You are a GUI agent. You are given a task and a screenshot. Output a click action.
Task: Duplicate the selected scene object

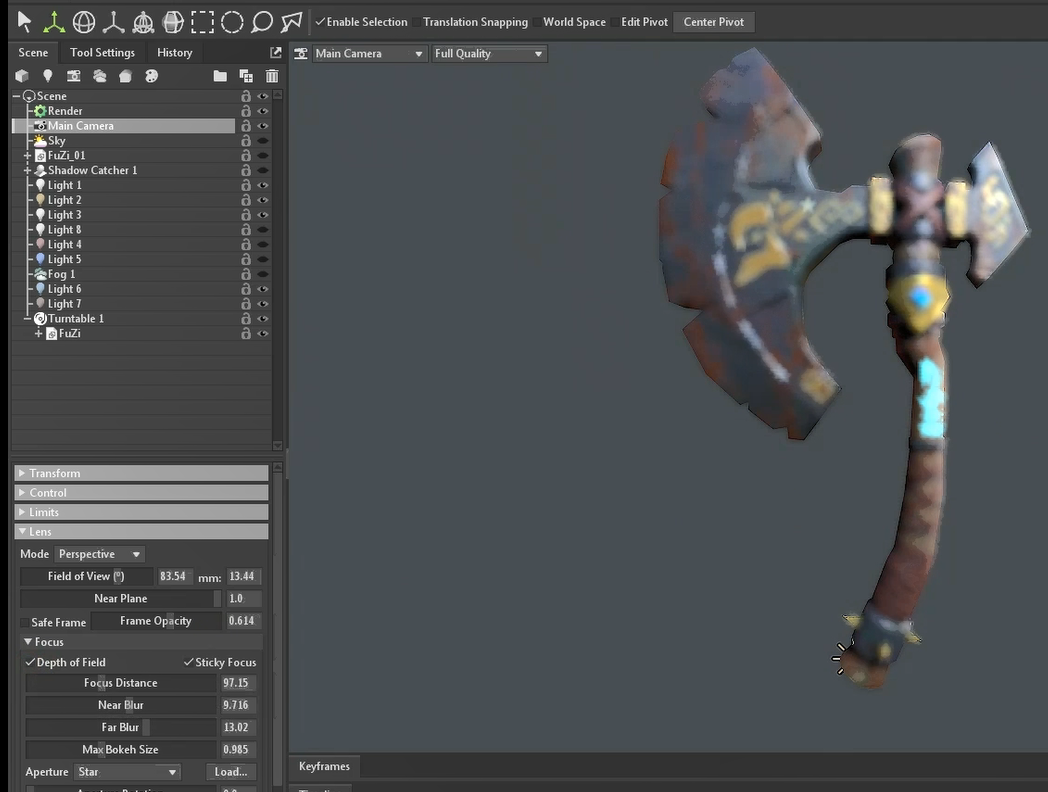click(x=246, y=76)
